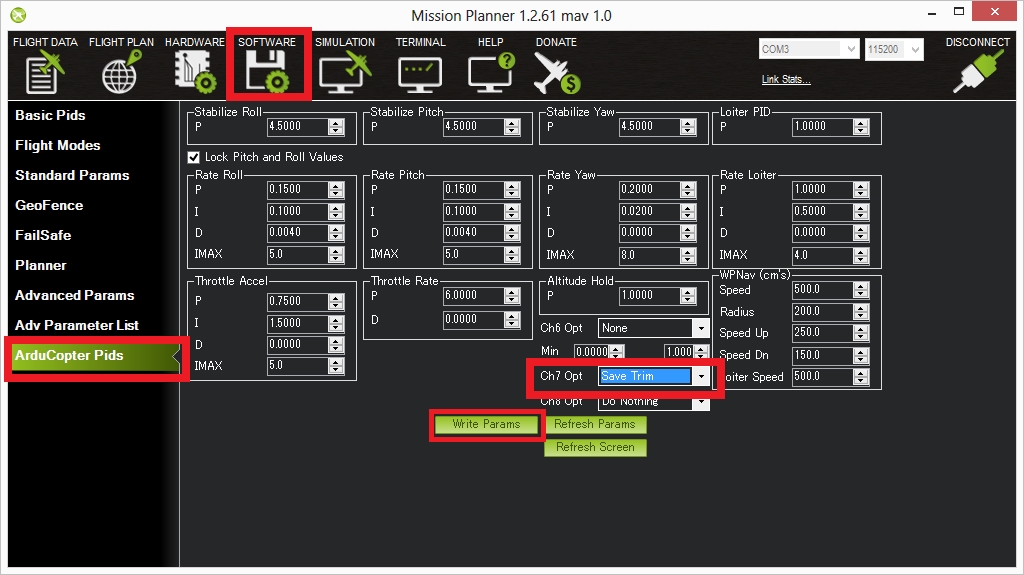Image resolution: width=1024 pixels, height=575 pixels.
Task: Toggle Lock Pitch and Roll Values checkbox
Action: [x=194, y=157]
